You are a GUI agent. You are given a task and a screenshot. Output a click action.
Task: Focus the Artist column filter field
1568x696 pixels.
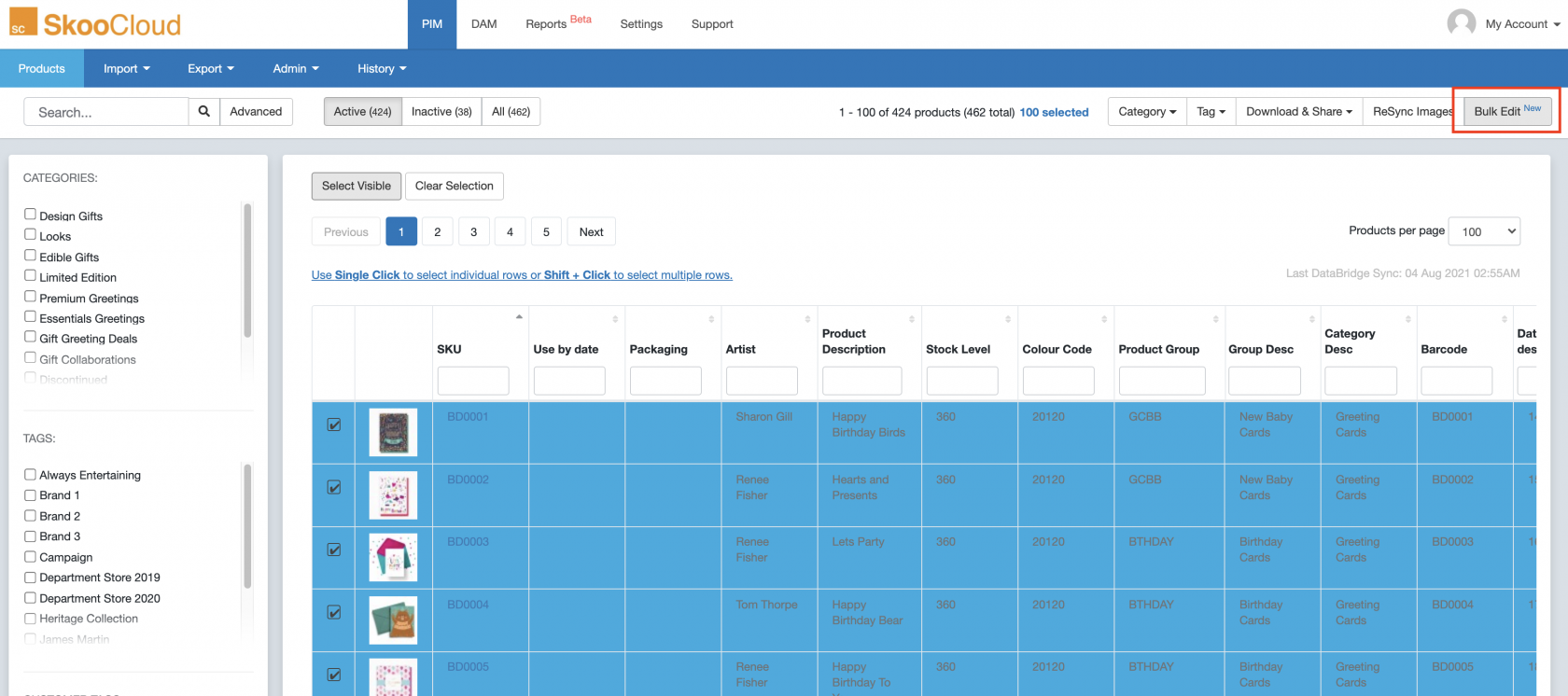click(762, 381)
